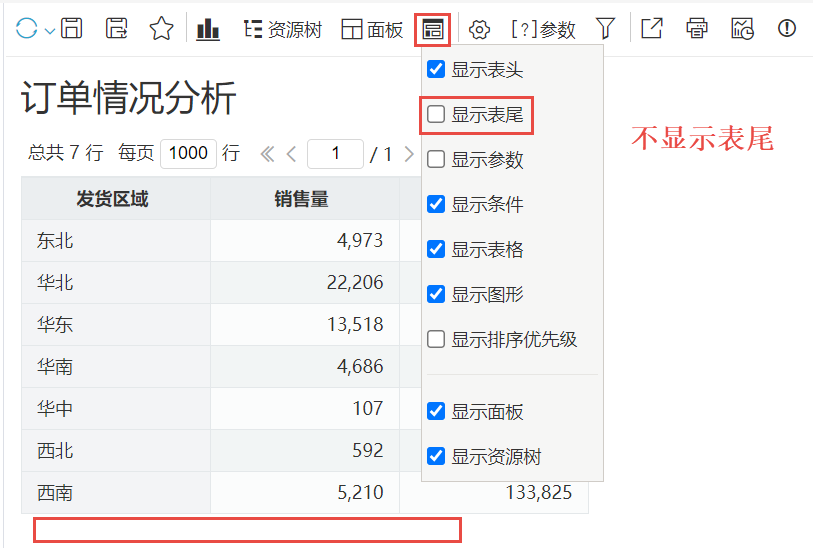813x548 pixels.
Task: Uncheck the 显示表头 checkbox
Action: (436, 69)
